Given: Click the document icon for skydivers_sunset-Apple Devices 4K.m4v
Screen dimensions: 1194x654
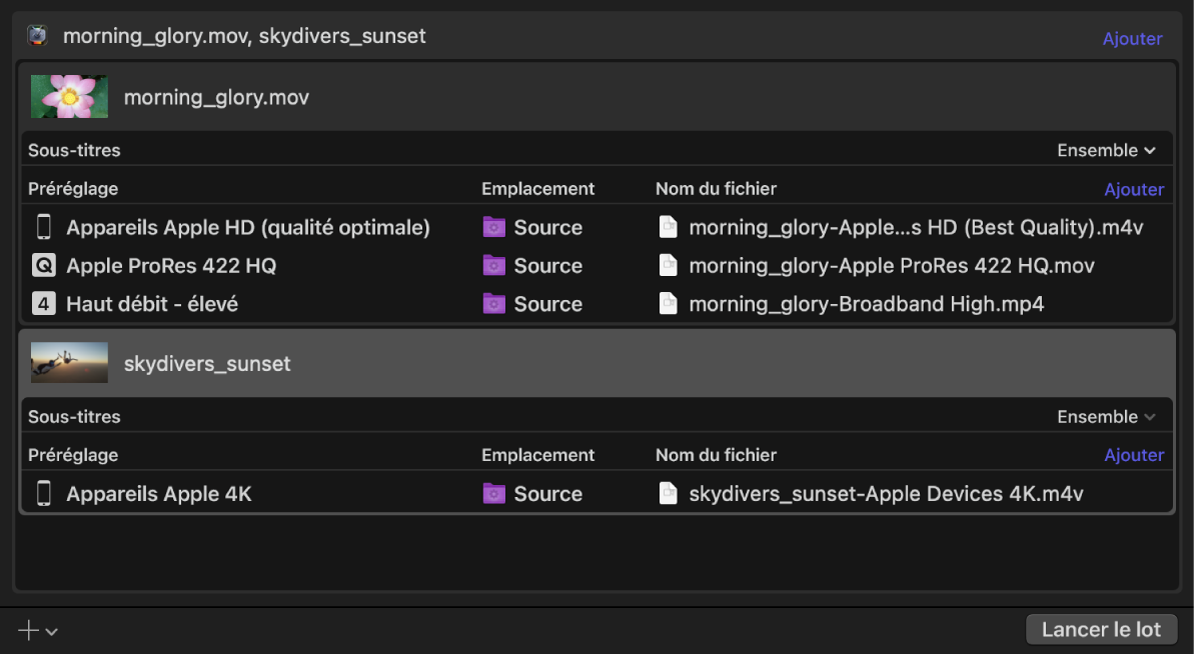Looking at the screenshot, I should pyautogui.click(x=668, y=494).
